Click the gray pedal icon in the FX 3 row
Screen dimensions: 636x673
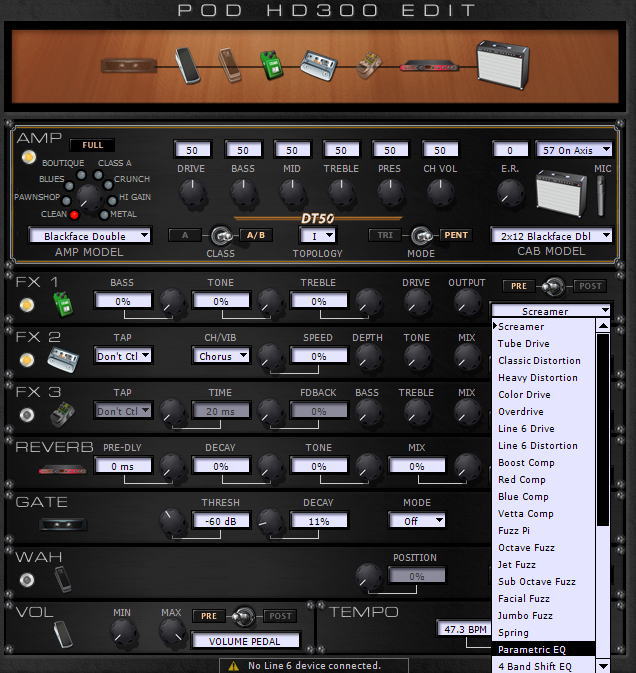tap(63, 414)
